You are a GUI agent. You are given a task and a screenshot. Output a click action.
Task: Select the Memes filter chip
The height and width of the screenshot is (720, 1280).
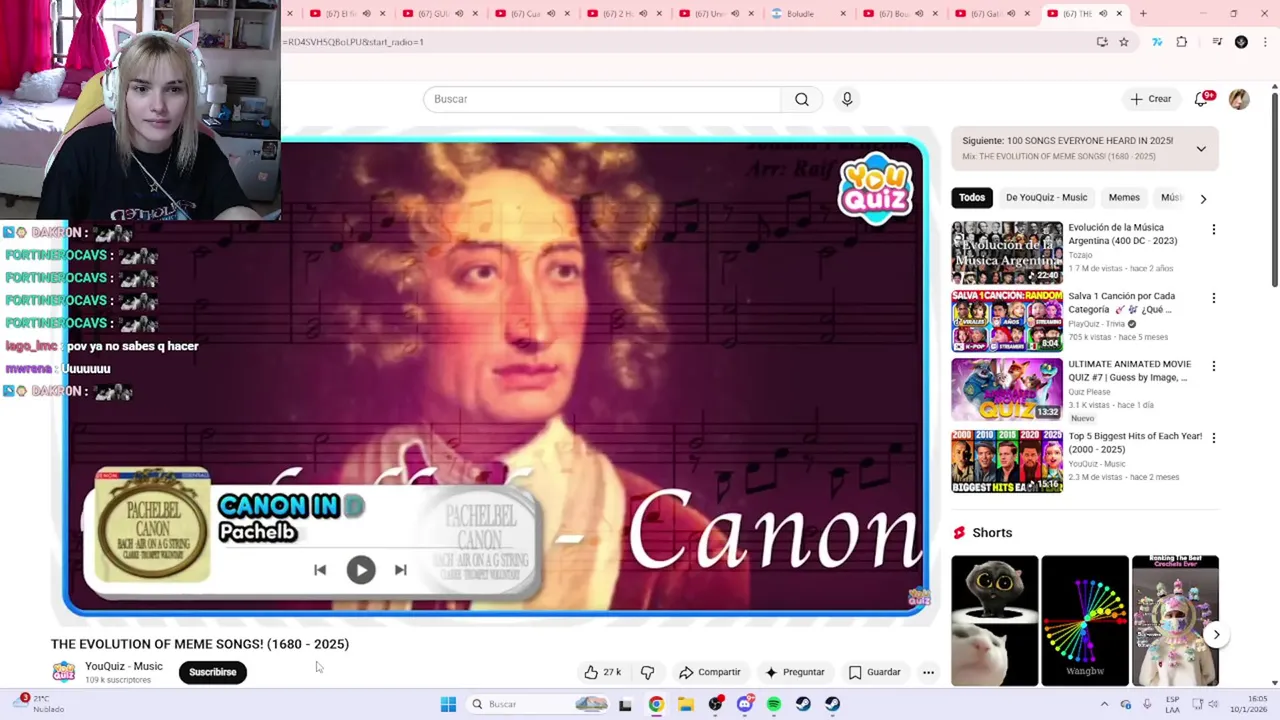(1124, 198)
